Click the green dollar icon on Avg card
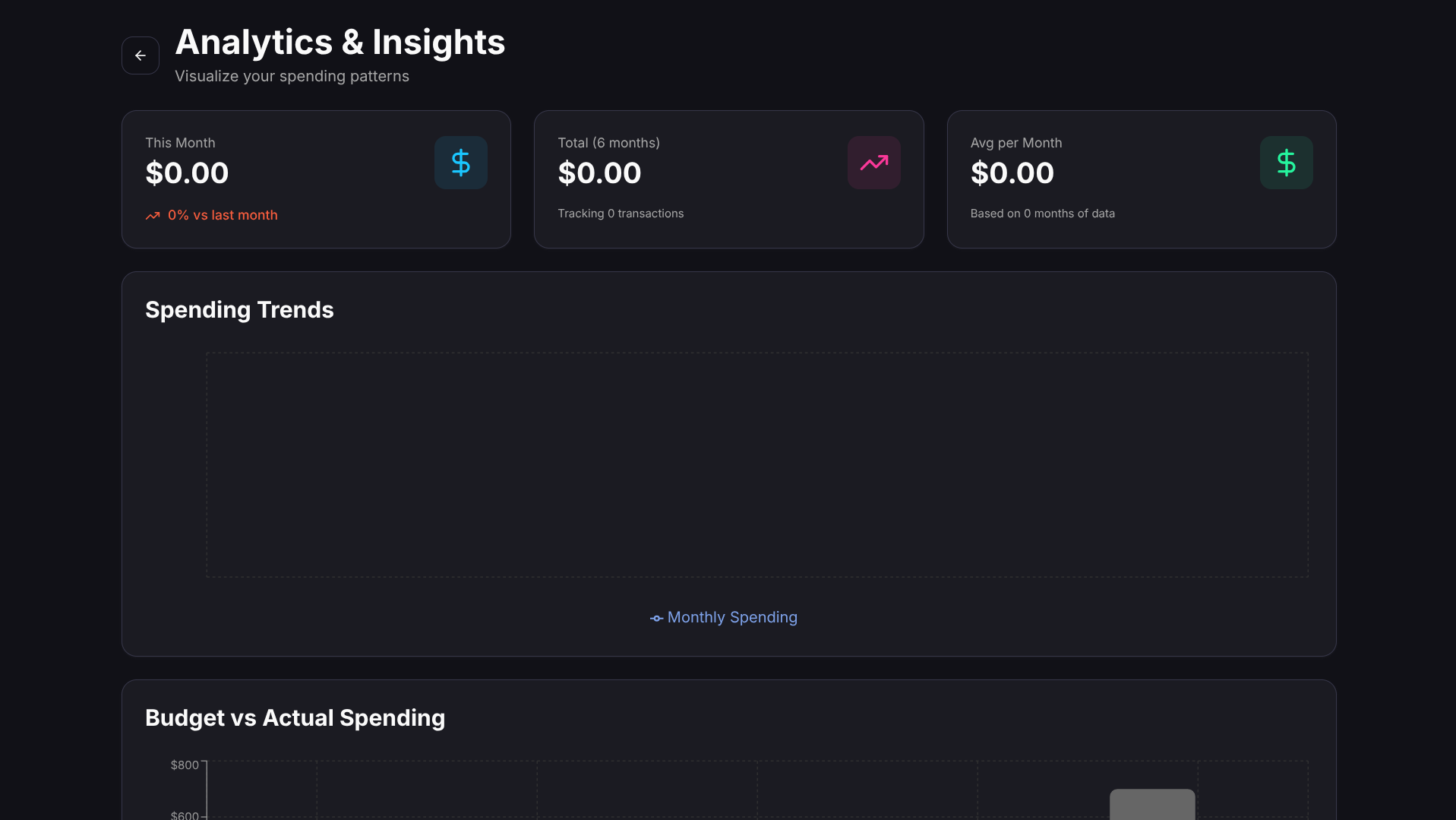 click(x=1286, y=162)
